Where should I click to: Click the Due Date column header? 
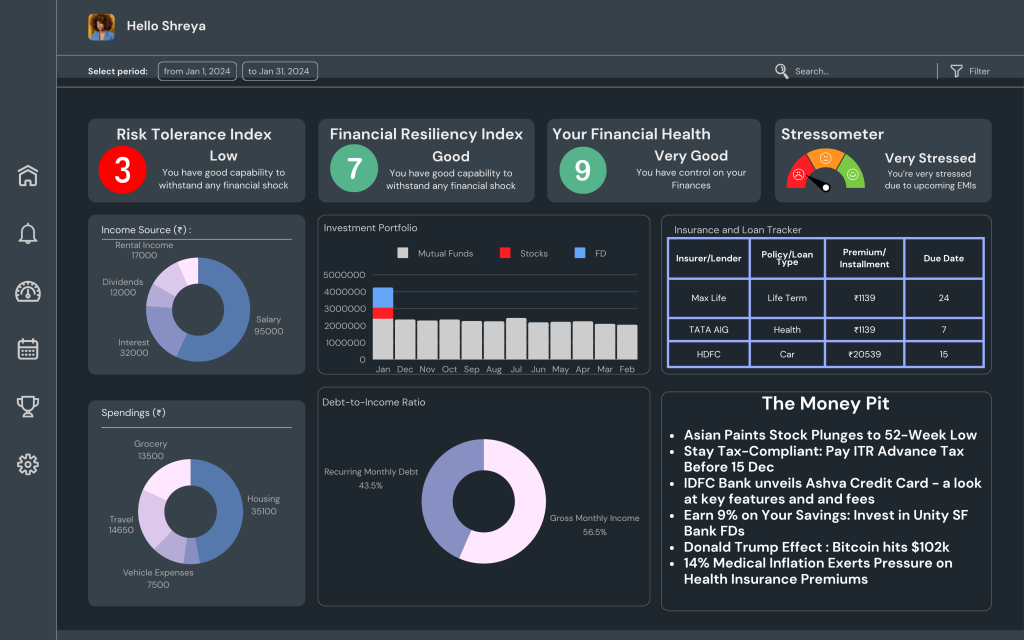click(x=943, y=258)
